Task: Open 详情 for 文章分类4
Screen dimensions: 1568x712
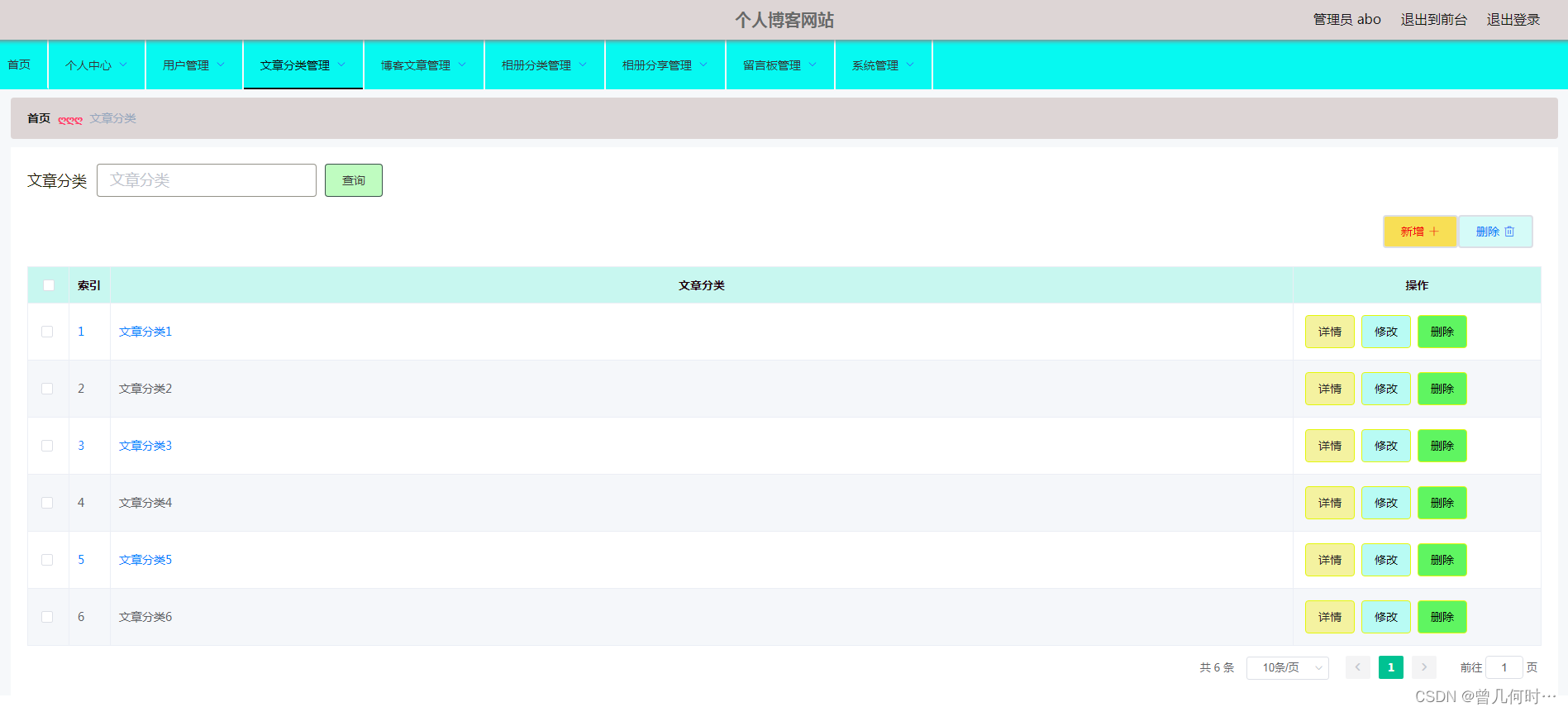Action: click(1330, 503)
